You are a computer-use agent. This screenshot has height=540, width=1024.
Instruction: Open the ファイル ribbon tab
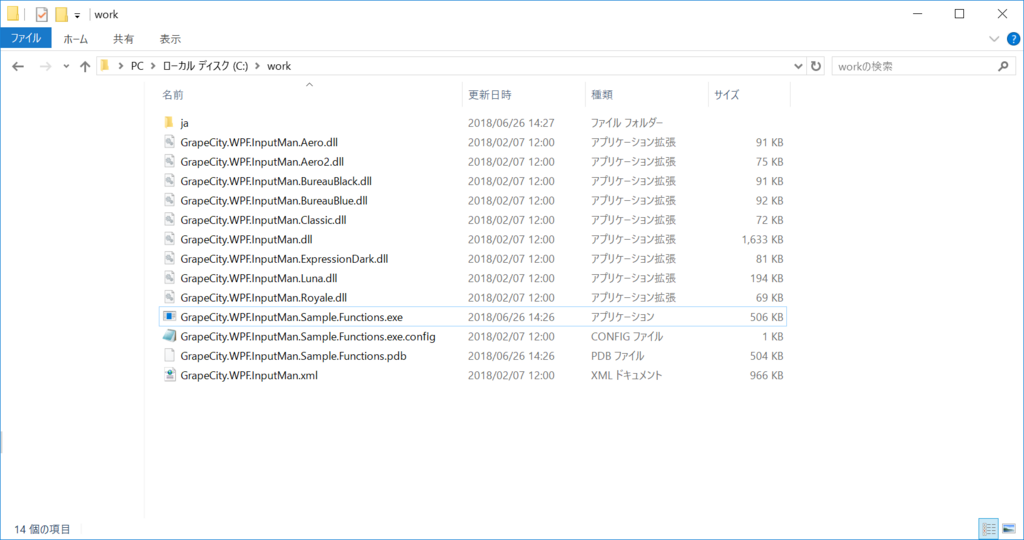25,39
